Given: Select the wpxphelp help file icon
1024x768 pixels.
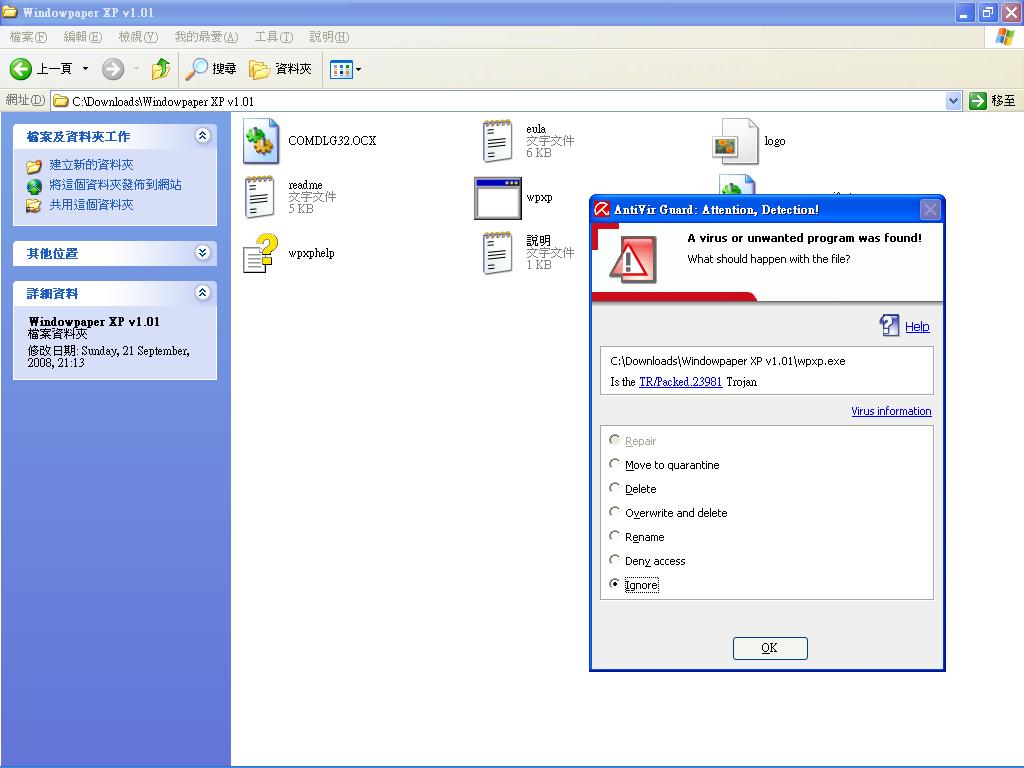Looking at the screenshot, I should click(x=260, y=253).
